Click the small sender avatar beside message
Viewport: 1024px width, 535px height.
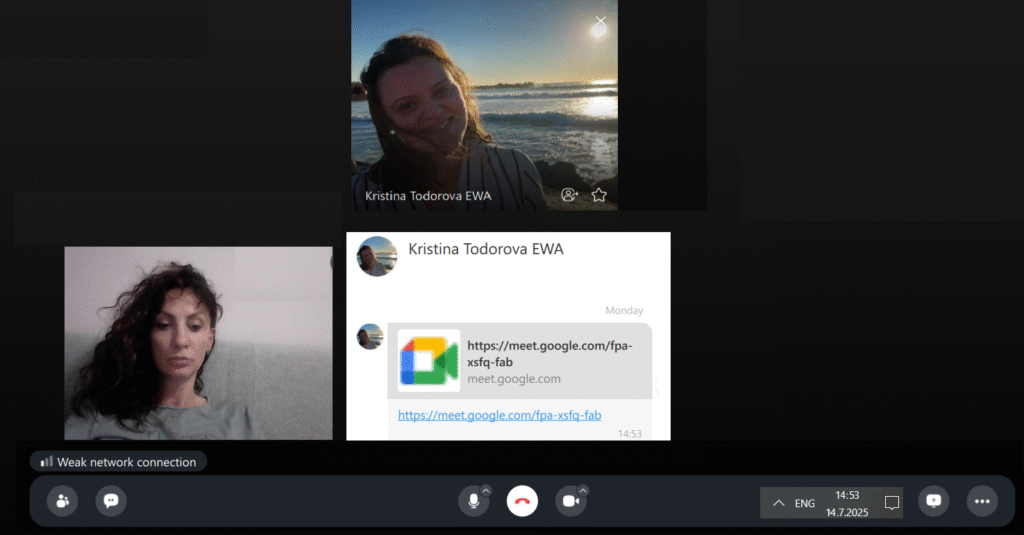[x=370, y=336]
